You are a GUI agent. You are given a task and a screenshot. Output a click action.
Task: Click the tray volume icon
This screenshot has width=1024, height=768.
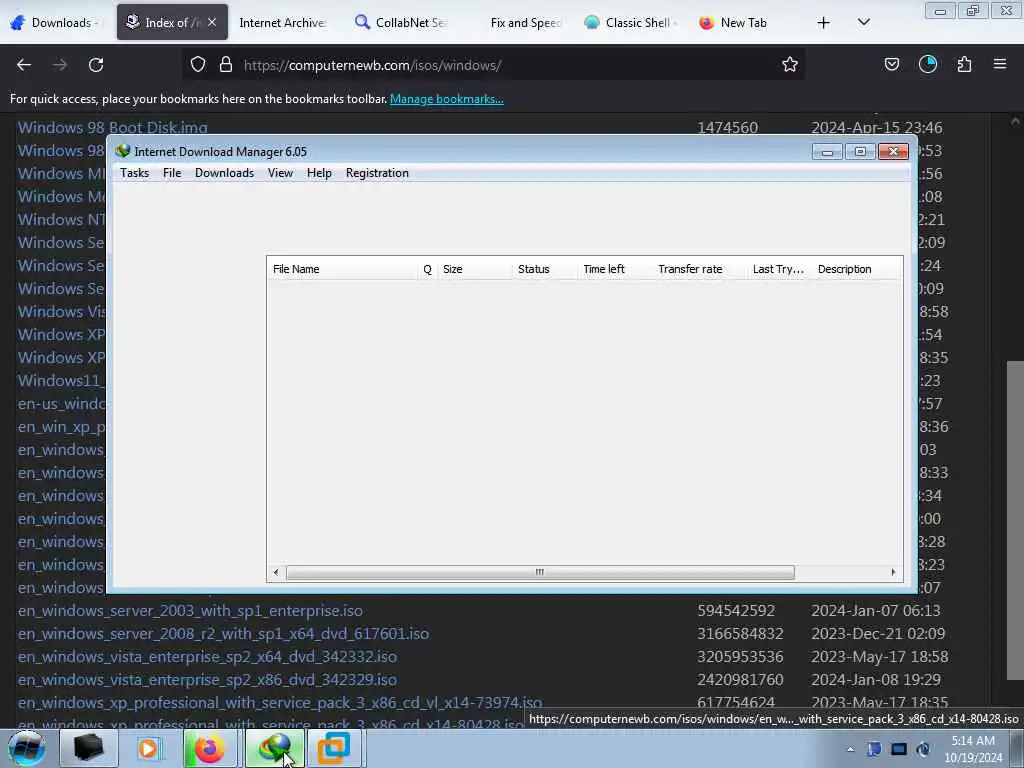(923, 749)
